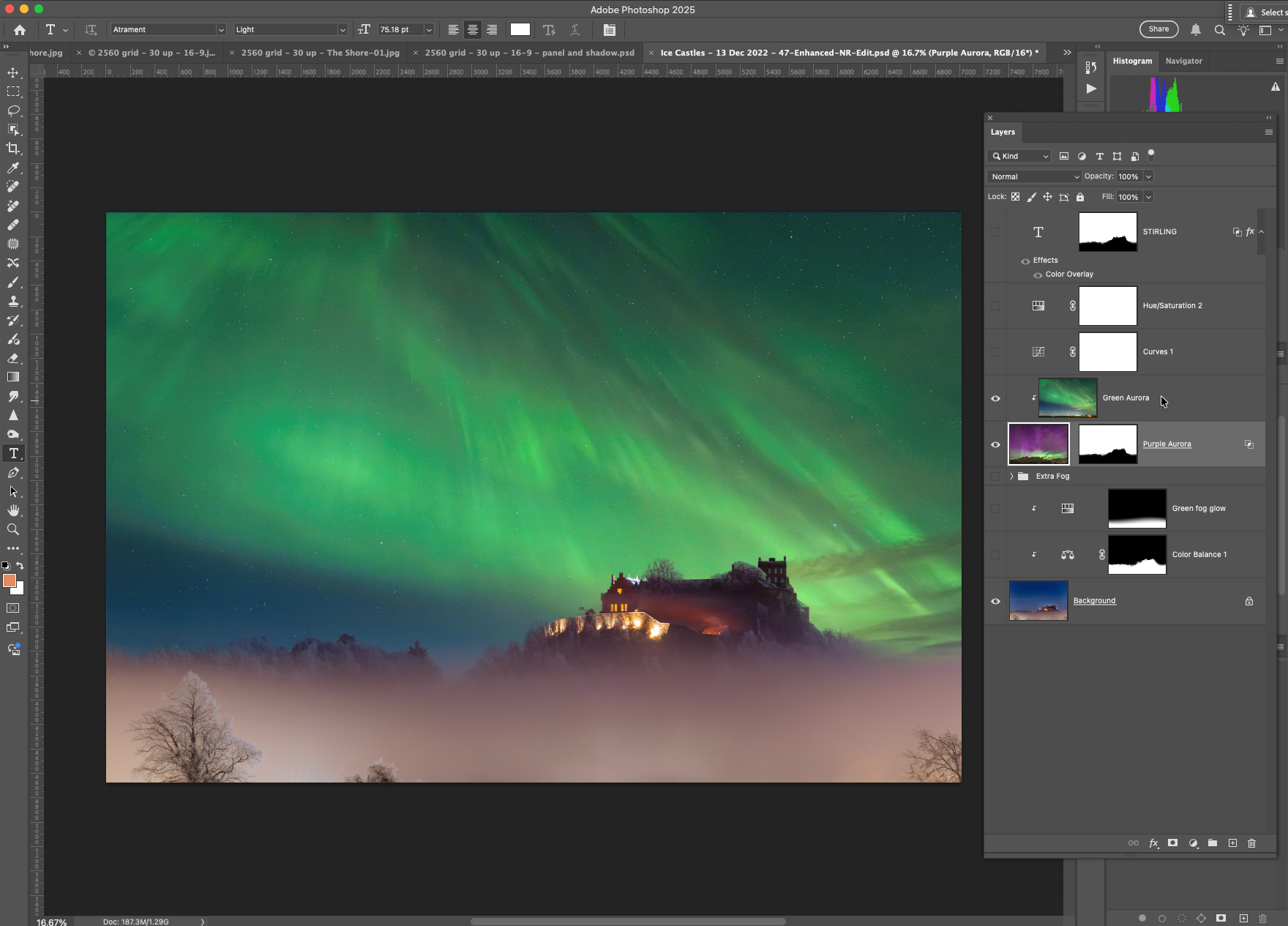
Task: Create a new group folder icon
Action: click(1213, 843)
